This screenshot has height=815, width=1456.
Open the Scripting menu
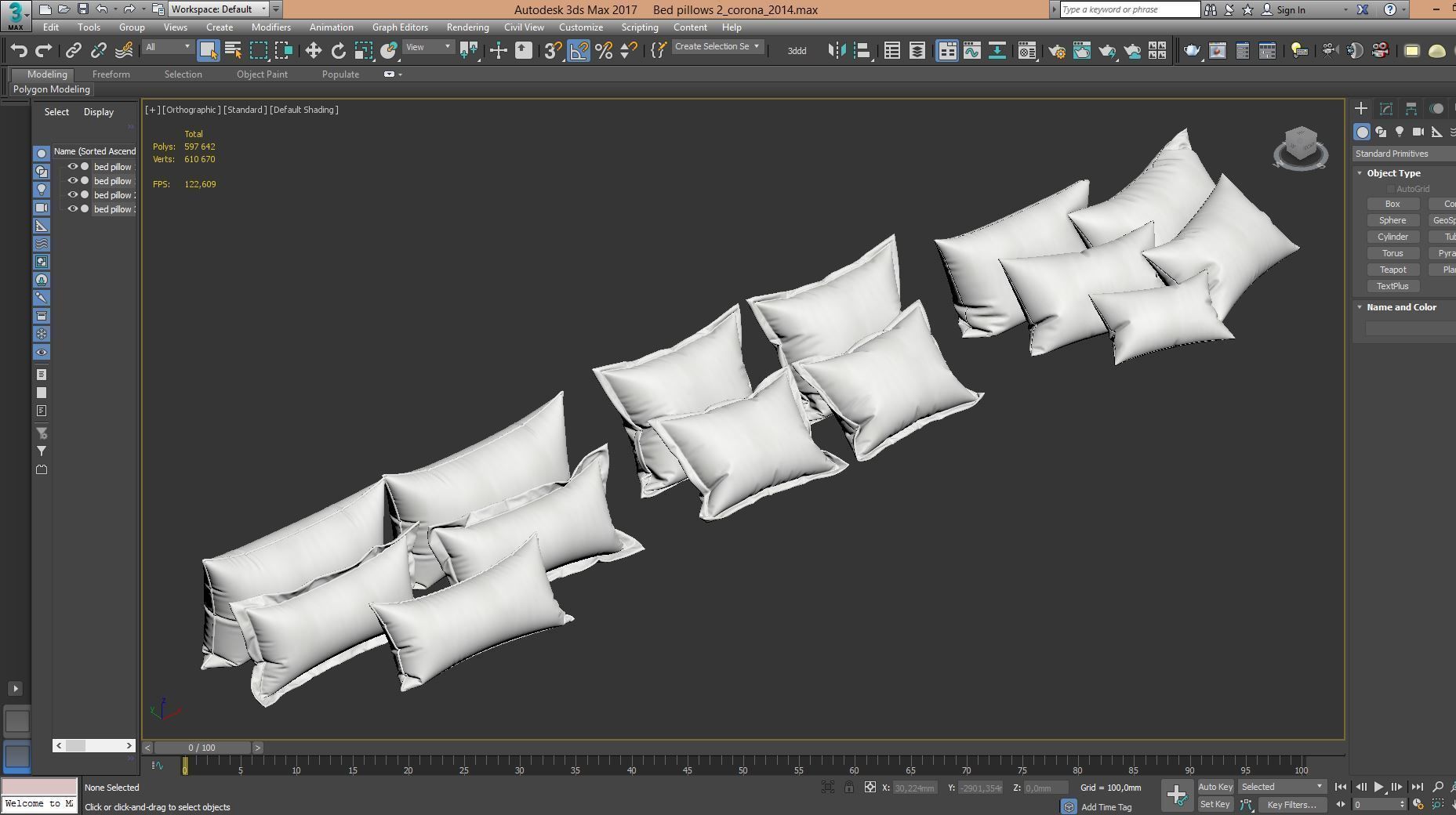pyautogui.click(x=640, y=27)
